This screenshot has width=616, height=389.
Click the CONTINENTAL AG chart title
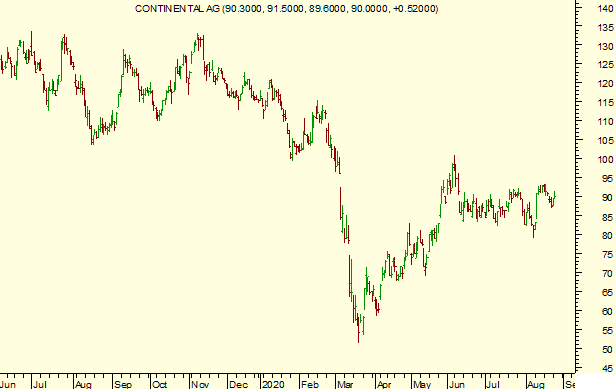point(286,9)
